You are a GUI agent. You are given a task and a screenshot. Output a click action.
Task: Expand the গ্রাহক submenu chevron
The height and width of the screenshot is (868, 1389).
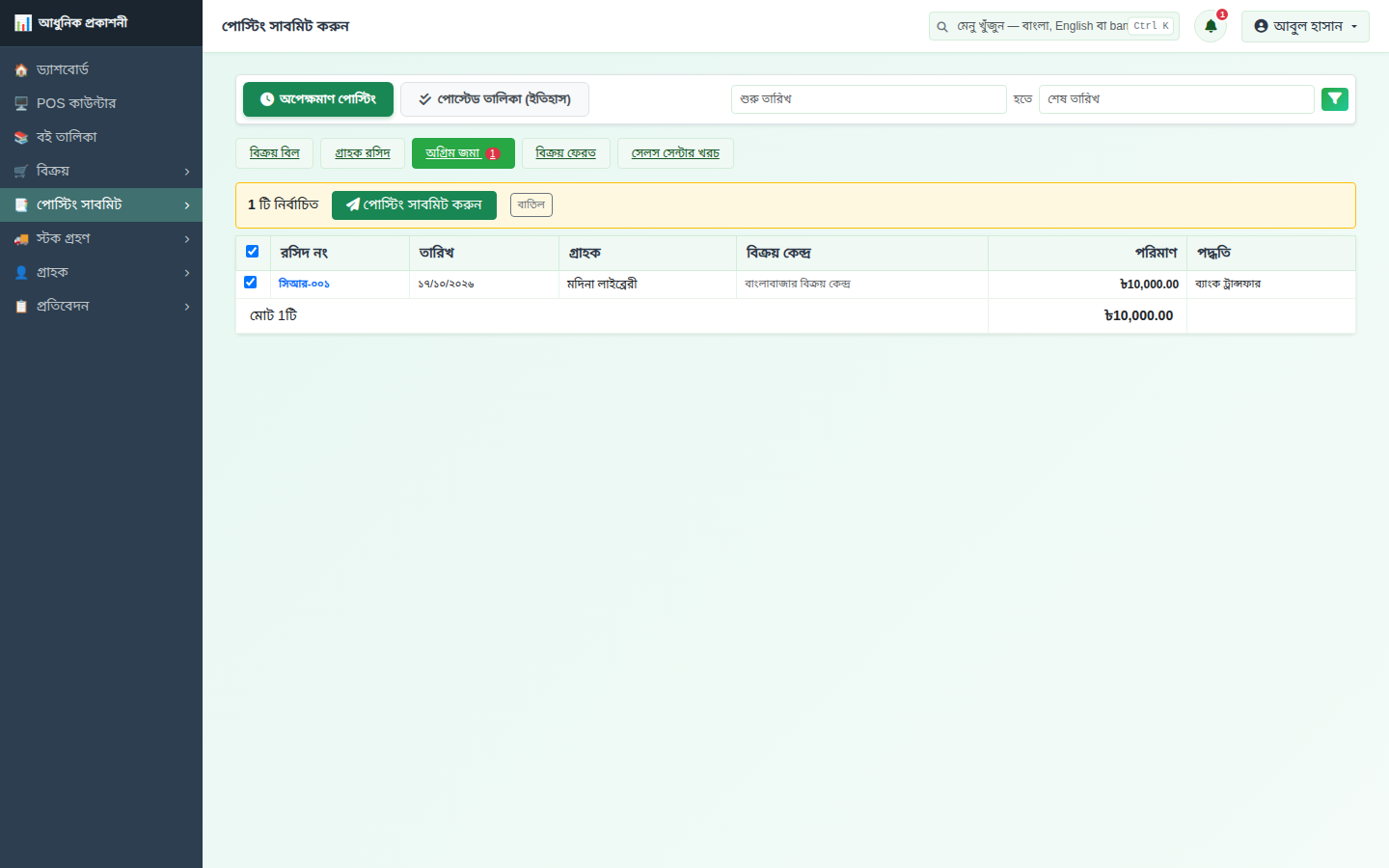pos(187,273)
